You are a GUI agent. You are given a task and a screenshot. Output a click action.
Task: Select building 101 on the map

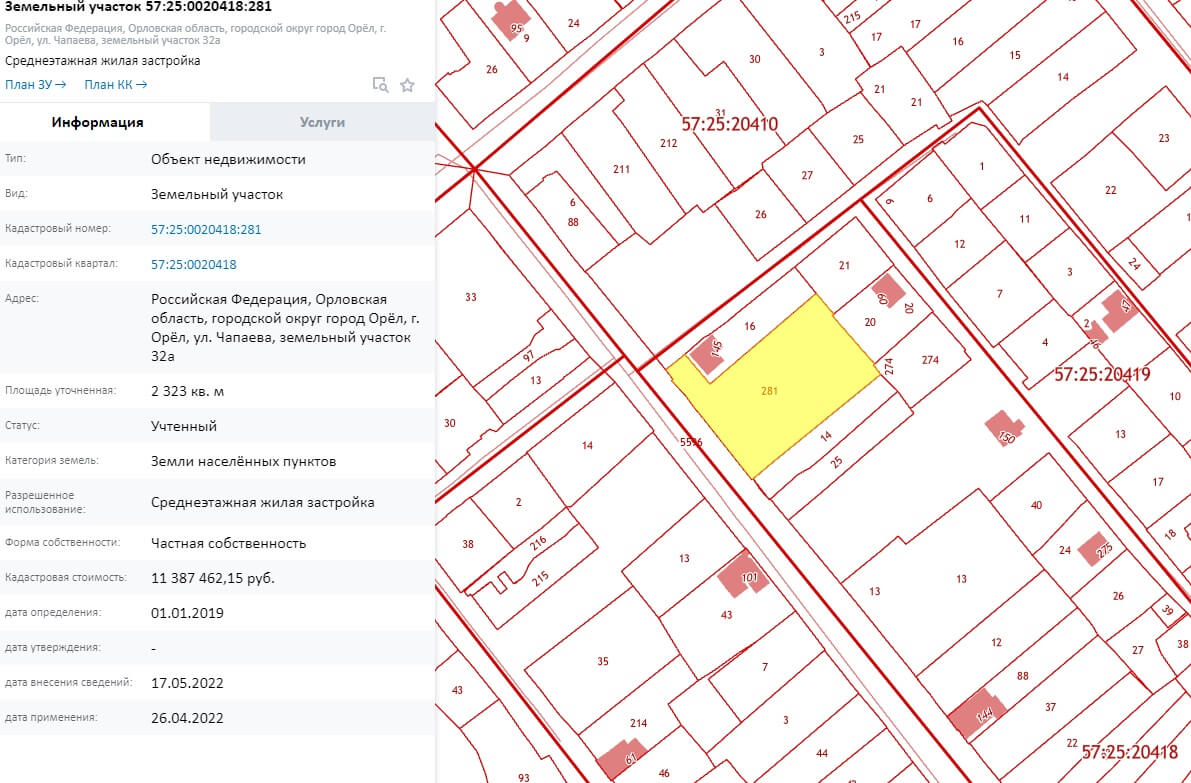(x=745, y=574)
